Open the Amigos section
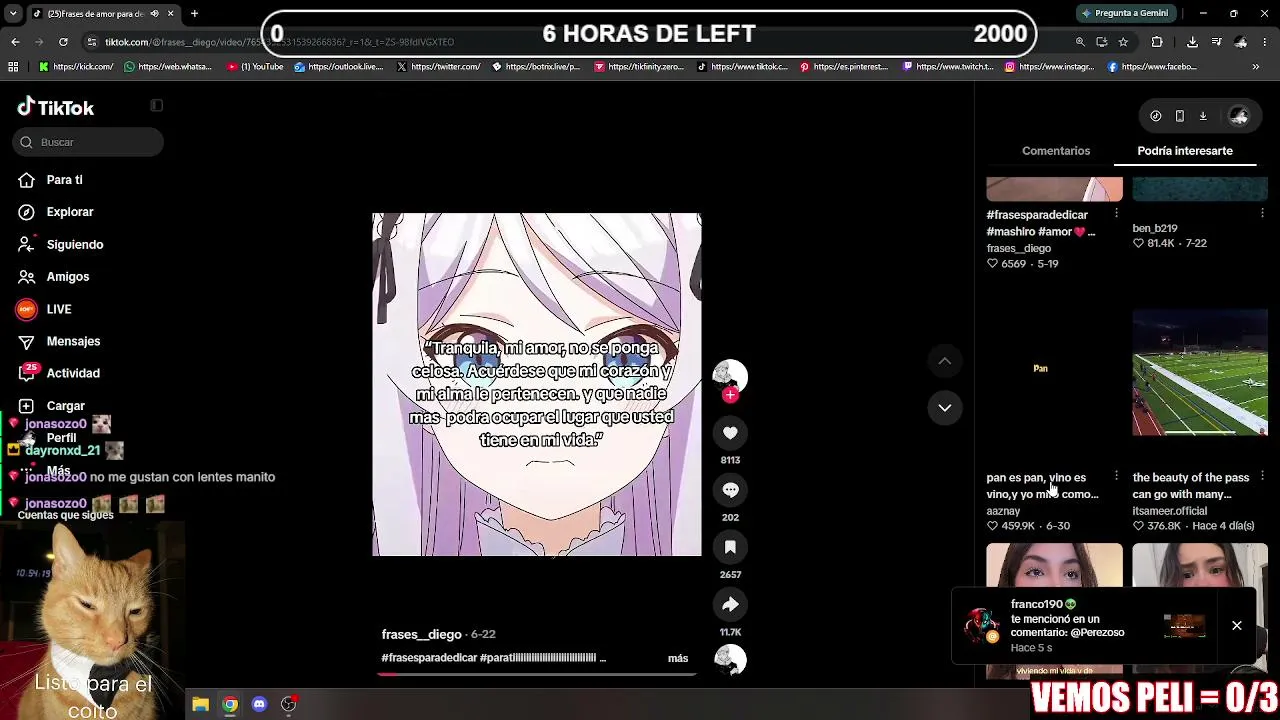1280x720 pixels. coord(54,277)
